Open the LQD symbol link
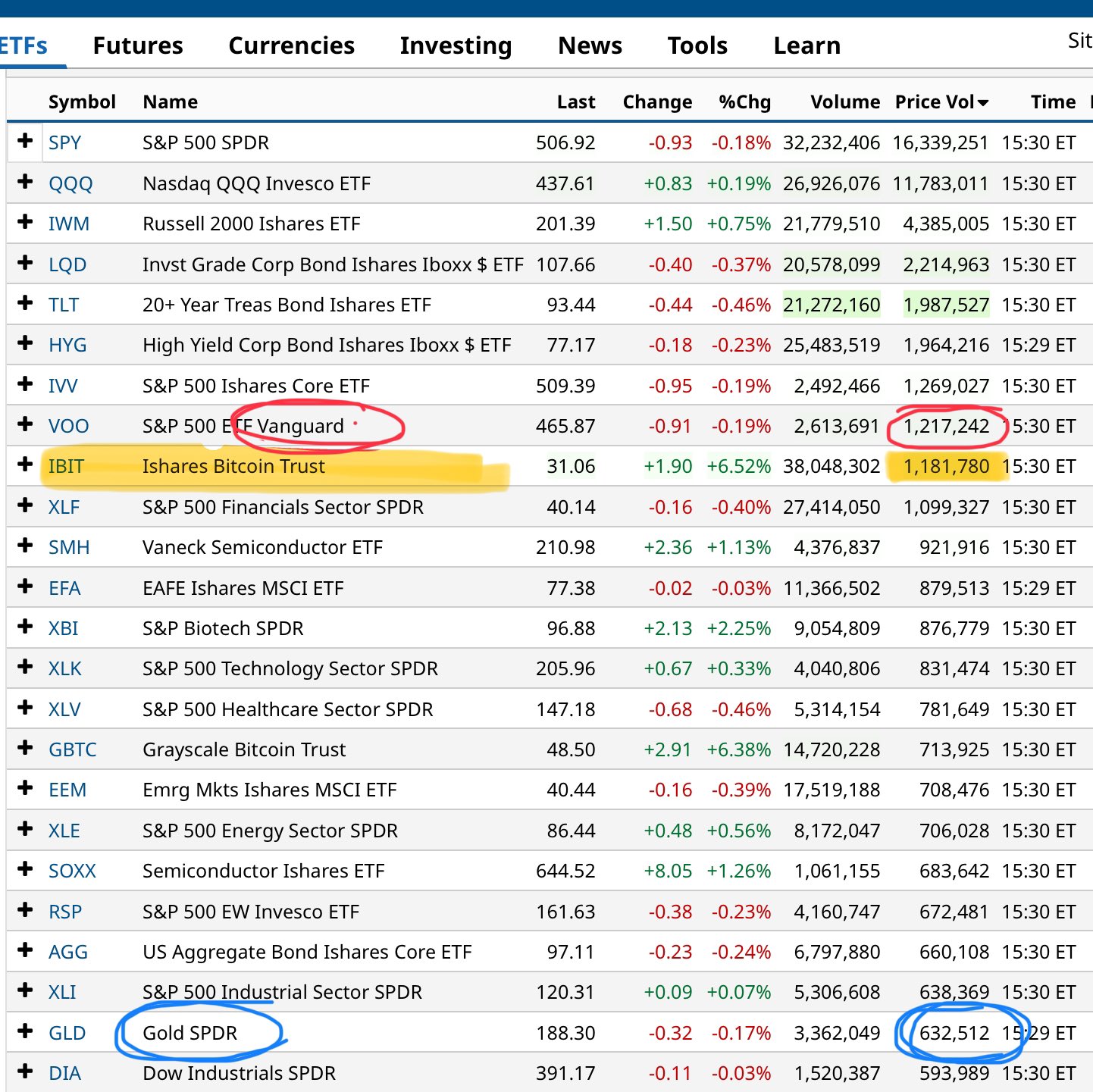1093x1092 pixels. 67,264
